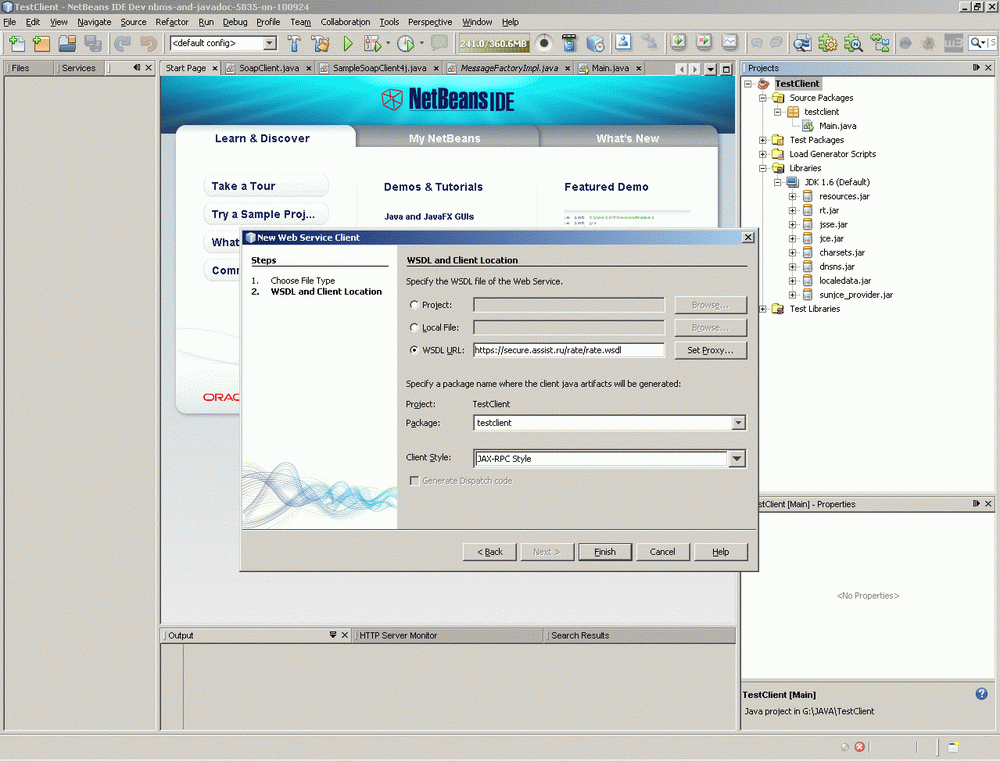
Task: Select the WSDL URL radio button
Action: (x=414, y=349)
